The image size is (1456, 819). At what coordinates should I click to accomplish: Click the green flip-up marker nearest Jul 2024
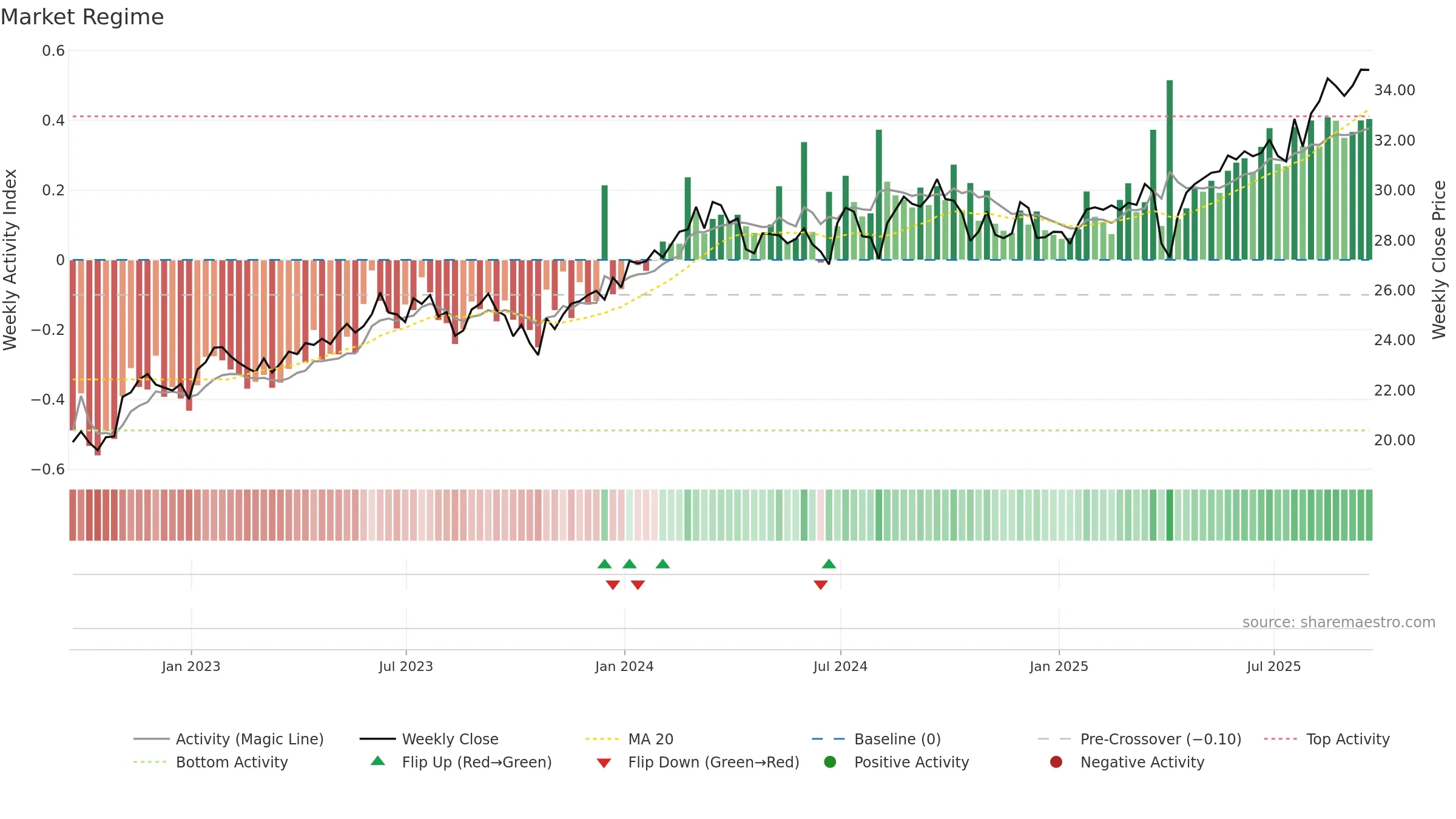(x=829, y=564)
